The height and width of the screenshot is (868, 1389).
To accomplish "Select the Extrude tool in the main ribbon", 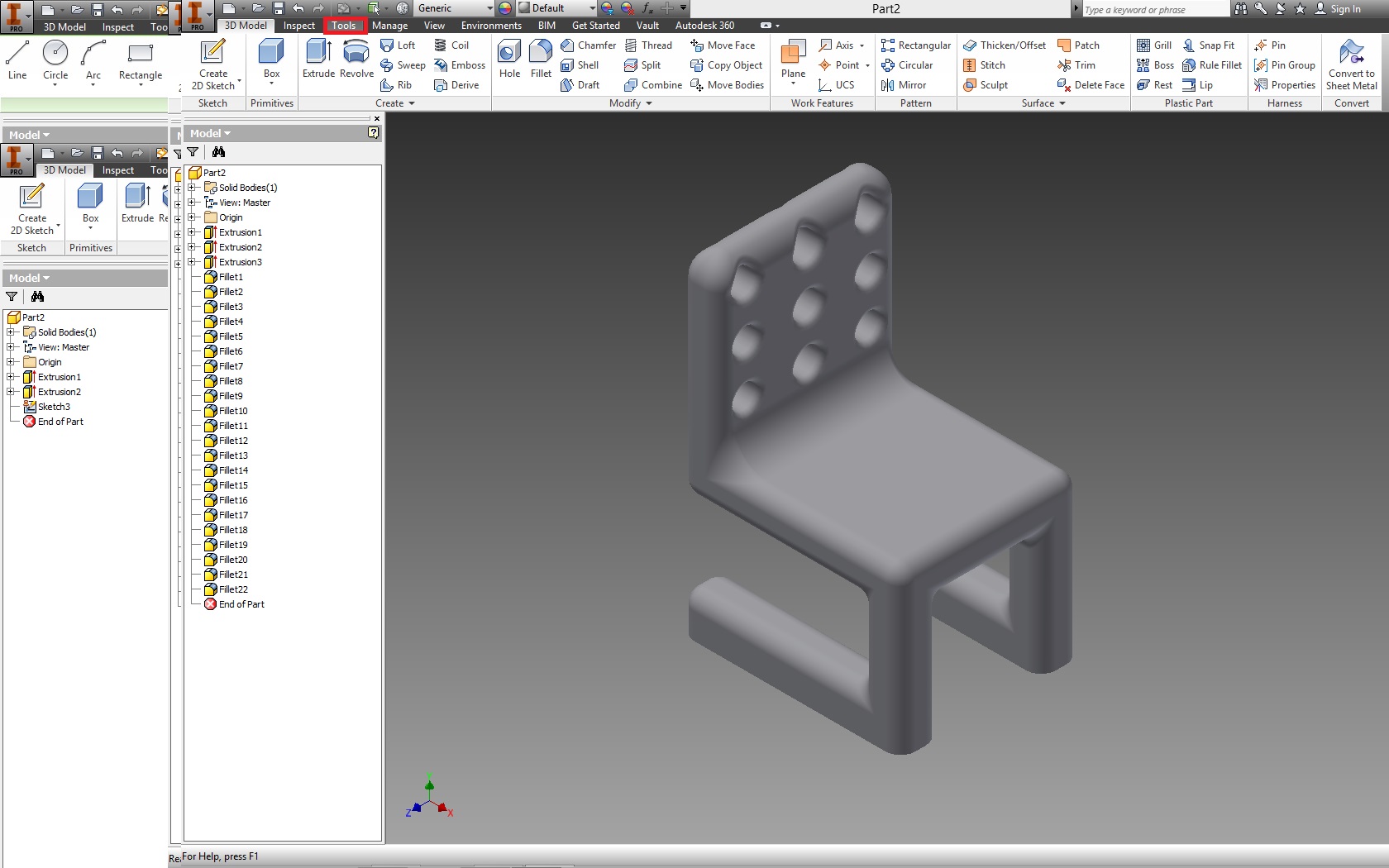I will tap(318, 60).
